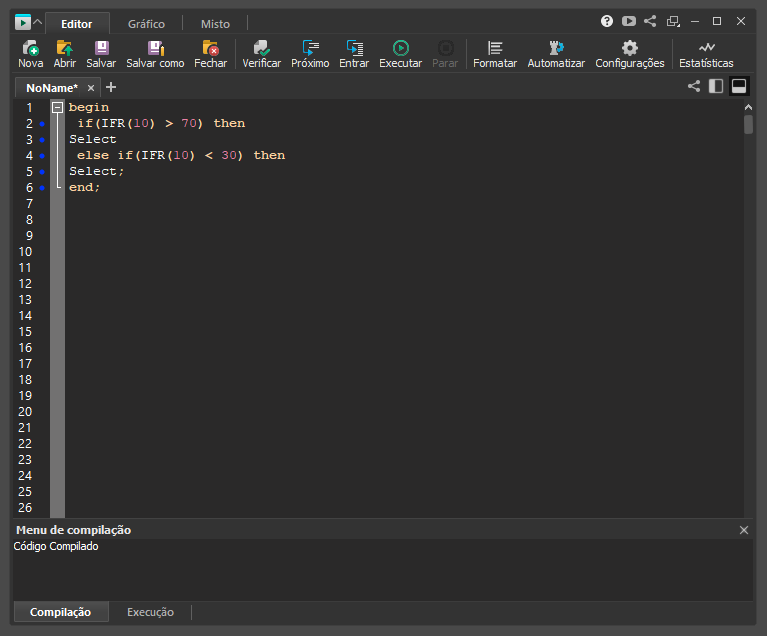Open a file with Abrir

click(65, 54)
